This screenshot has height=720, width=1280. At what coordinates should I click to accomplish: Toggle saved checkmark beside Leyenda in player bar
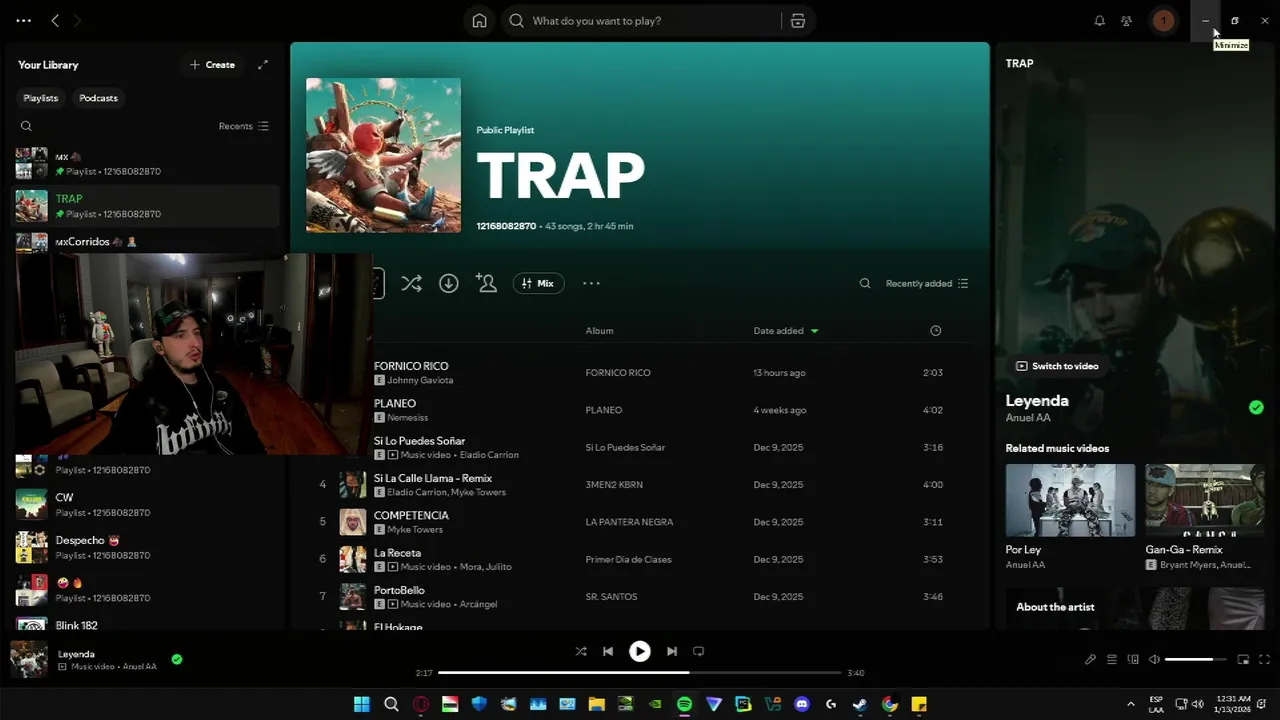click(177, 660)
